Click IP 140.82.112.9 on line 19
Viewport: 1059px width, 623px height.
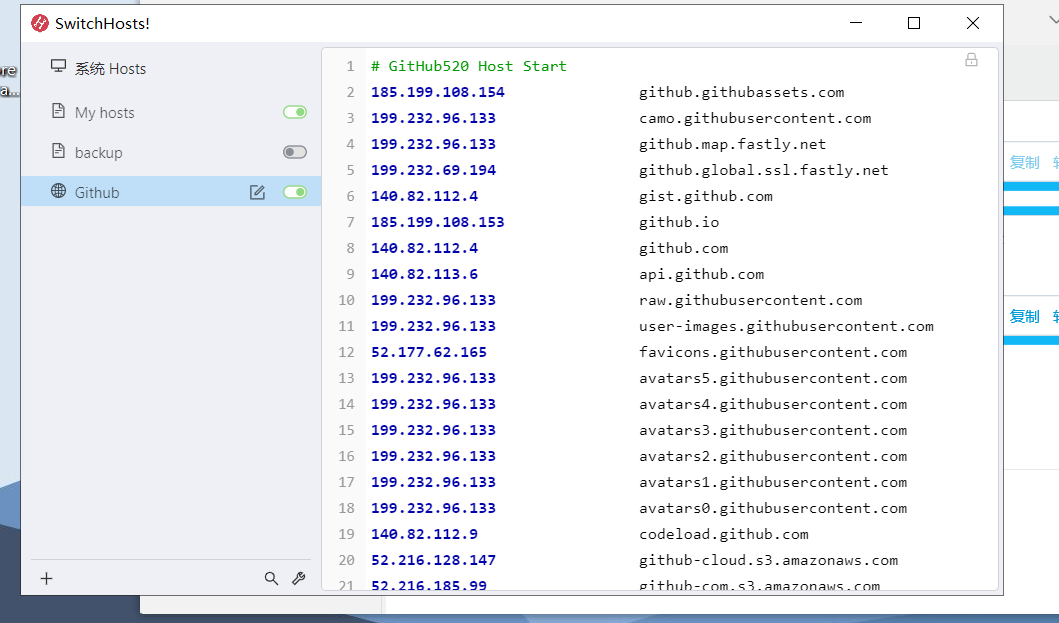[x=425, y=534]
